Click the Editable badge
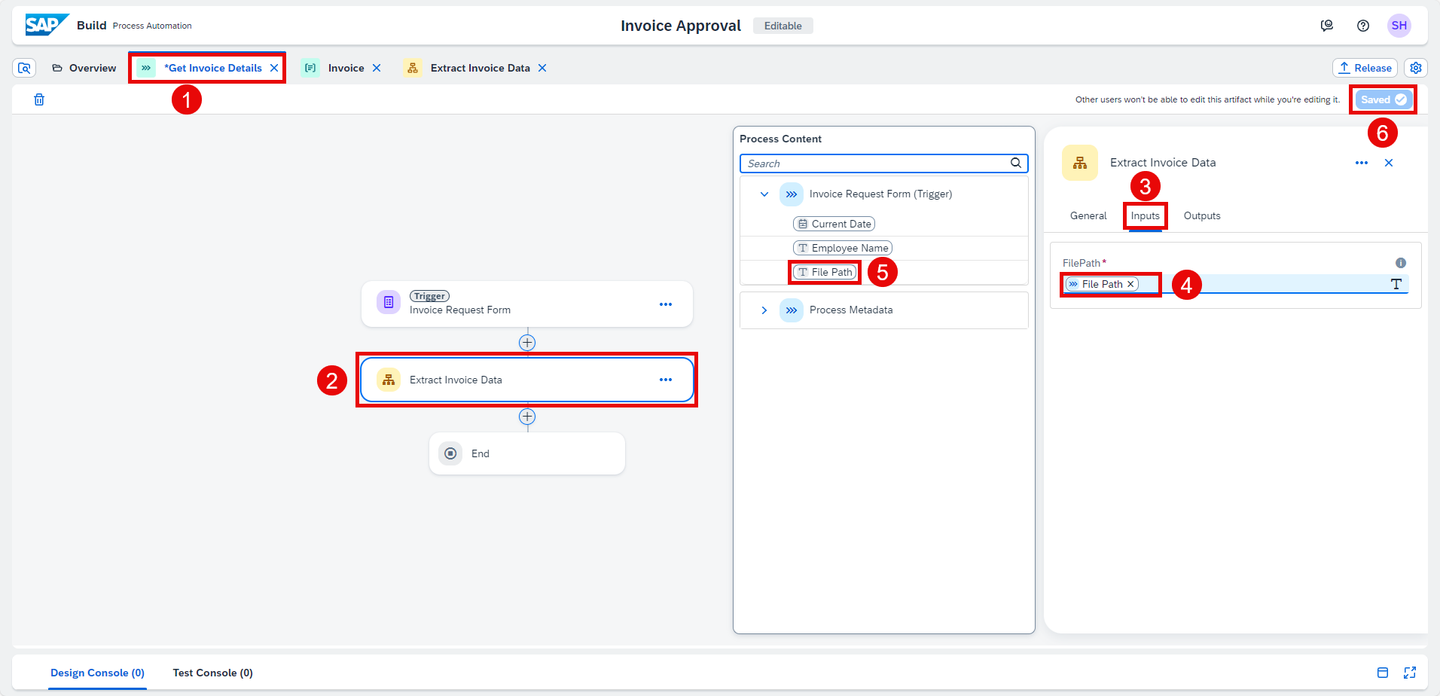This screenshot has height=696, width=1440. [x=783, y=26]
